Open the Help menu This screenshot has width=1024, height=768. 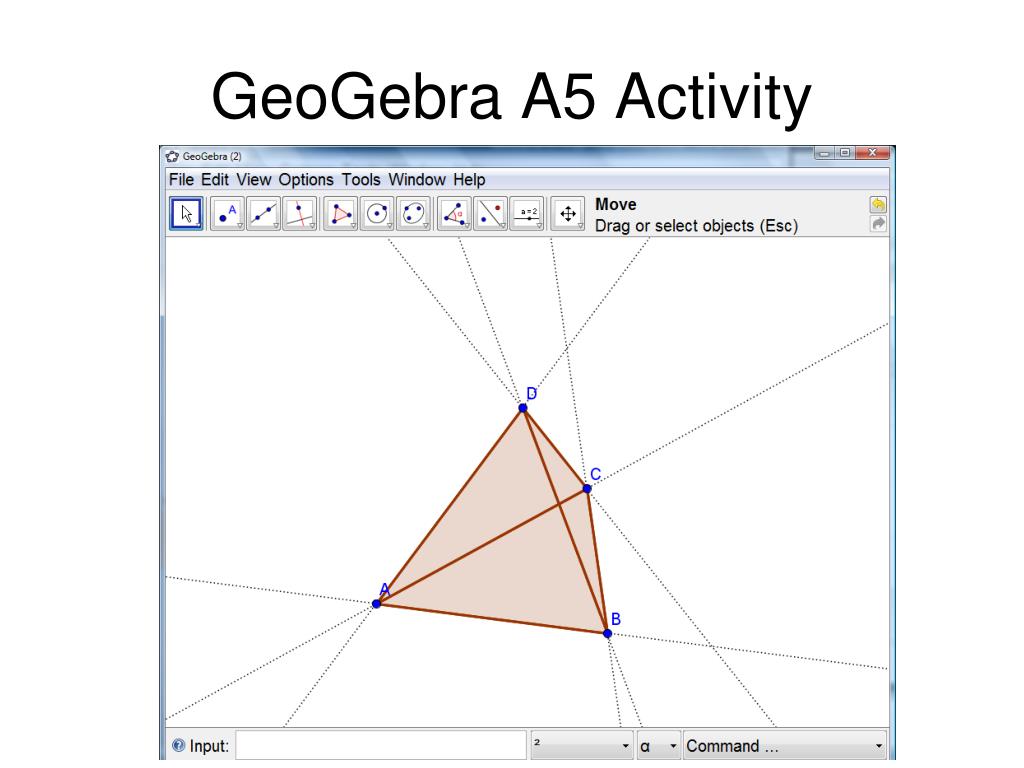(x=469, y=180)
